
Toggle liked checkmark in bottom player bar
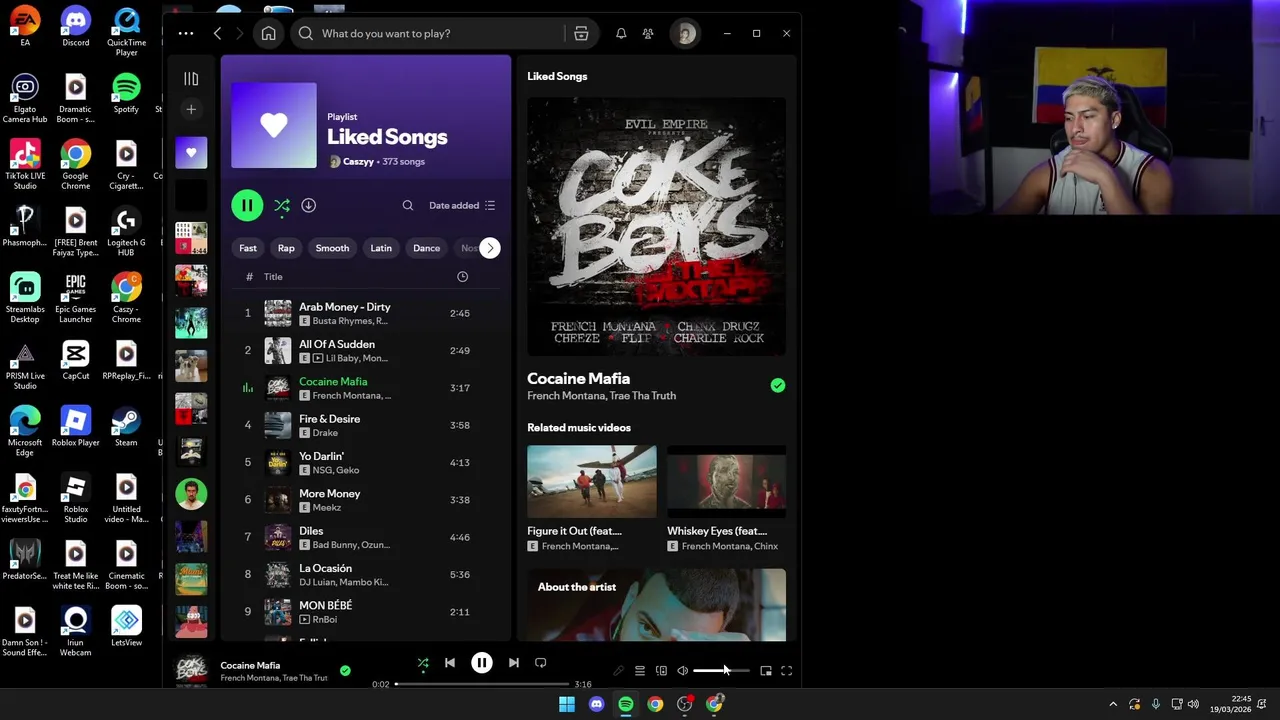345,671
